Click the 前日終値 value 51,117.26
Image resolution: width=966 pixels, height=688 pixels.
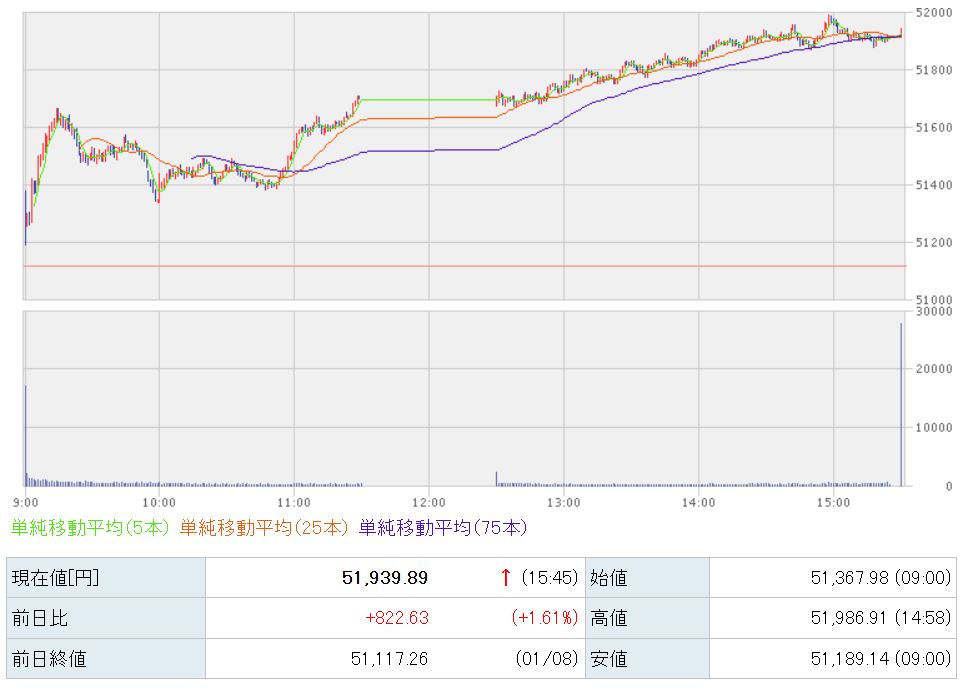(390, 659)
